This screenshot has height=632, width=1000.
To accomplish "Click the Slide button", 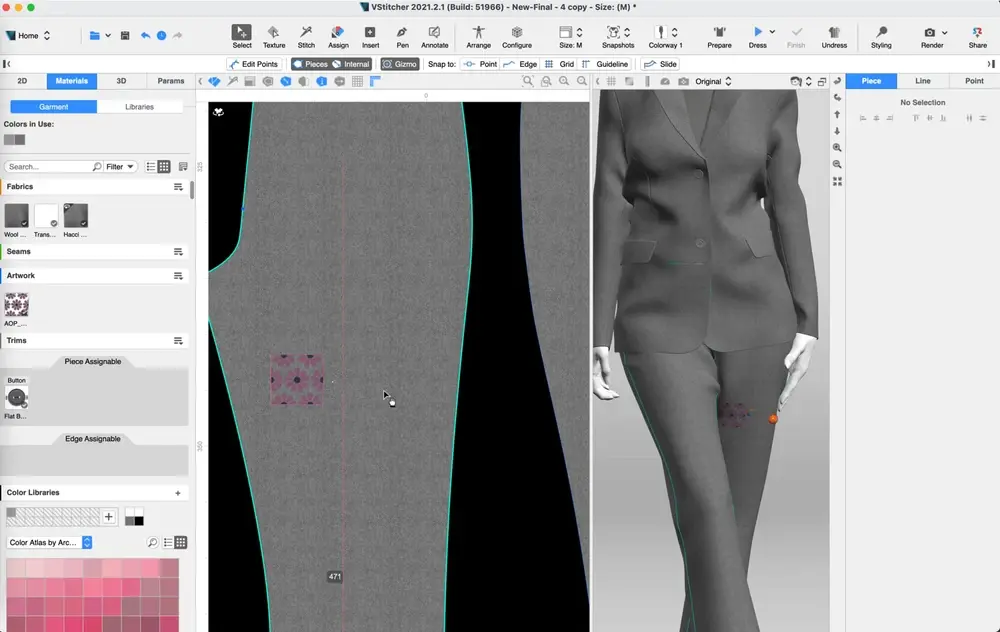I will [660, 63].
